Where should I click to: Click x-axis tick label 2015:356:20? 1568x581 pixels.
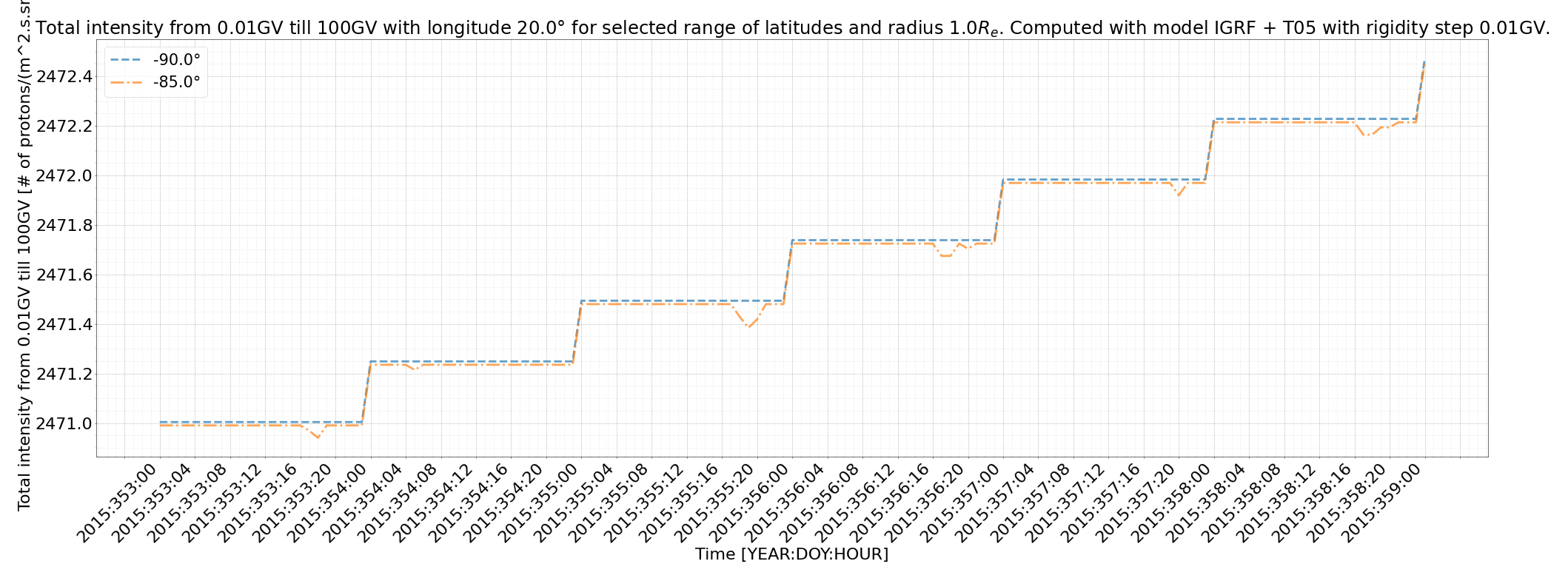tap(926, 503)
